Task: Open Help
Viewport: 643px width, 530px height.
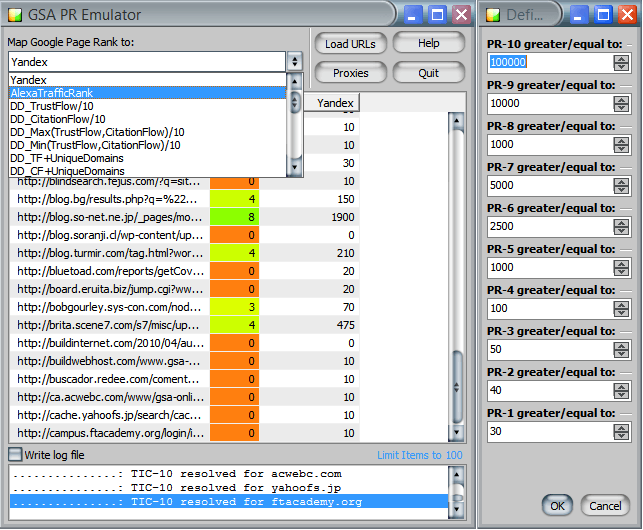Action: (429, 43)
